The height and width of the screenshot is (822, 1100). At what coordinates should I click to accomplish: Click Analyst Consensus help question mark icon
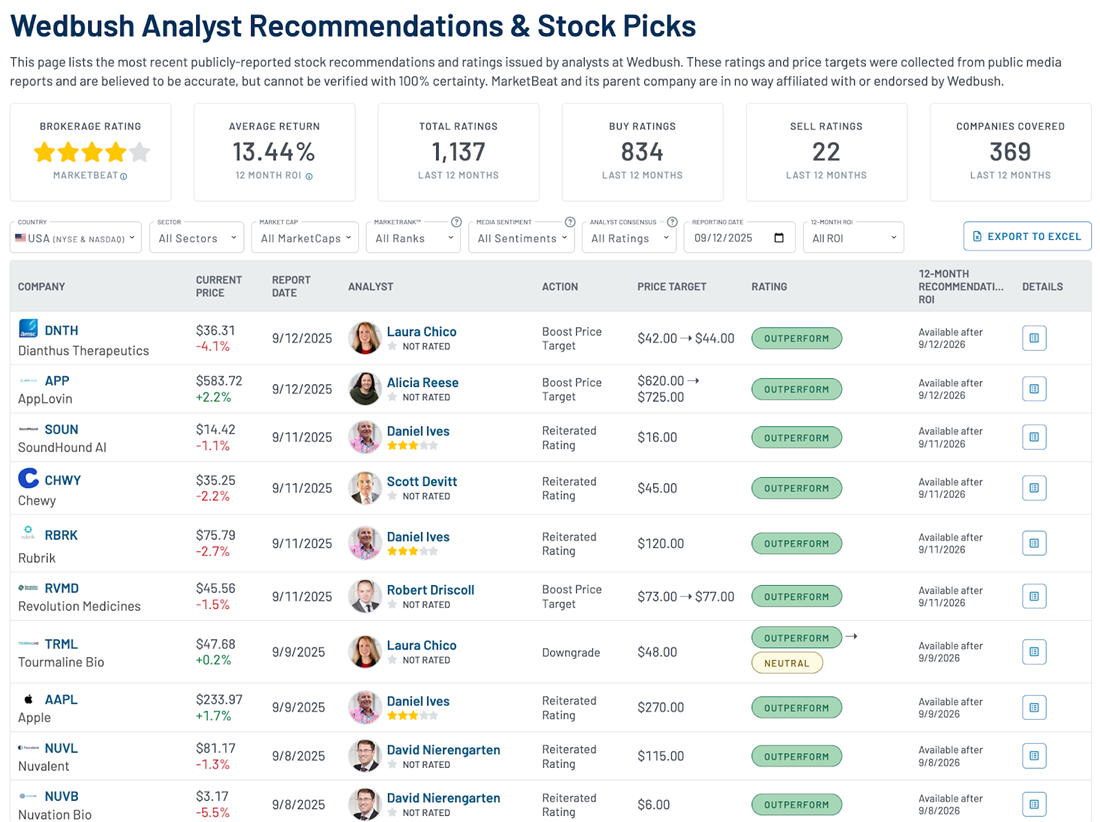(673, 222)
